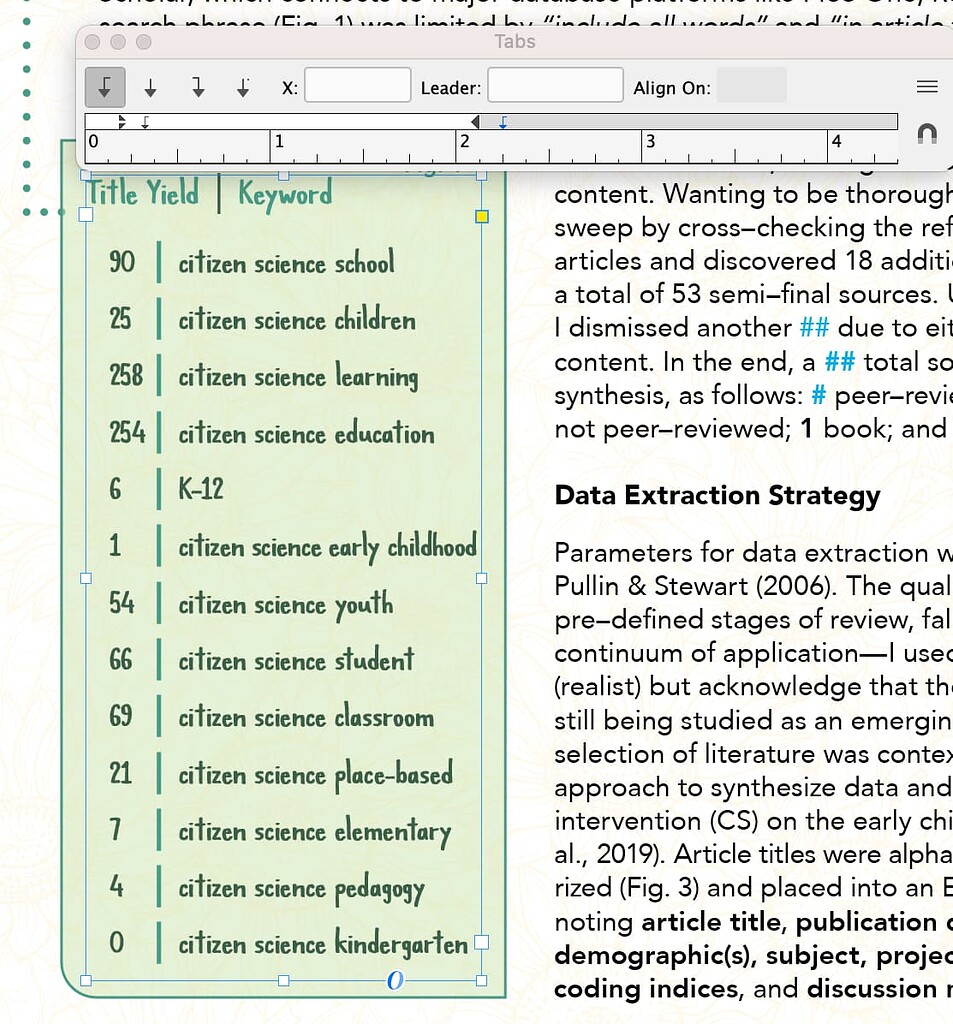Select the right-justified tab alignment icon

[x=198, y=86]
